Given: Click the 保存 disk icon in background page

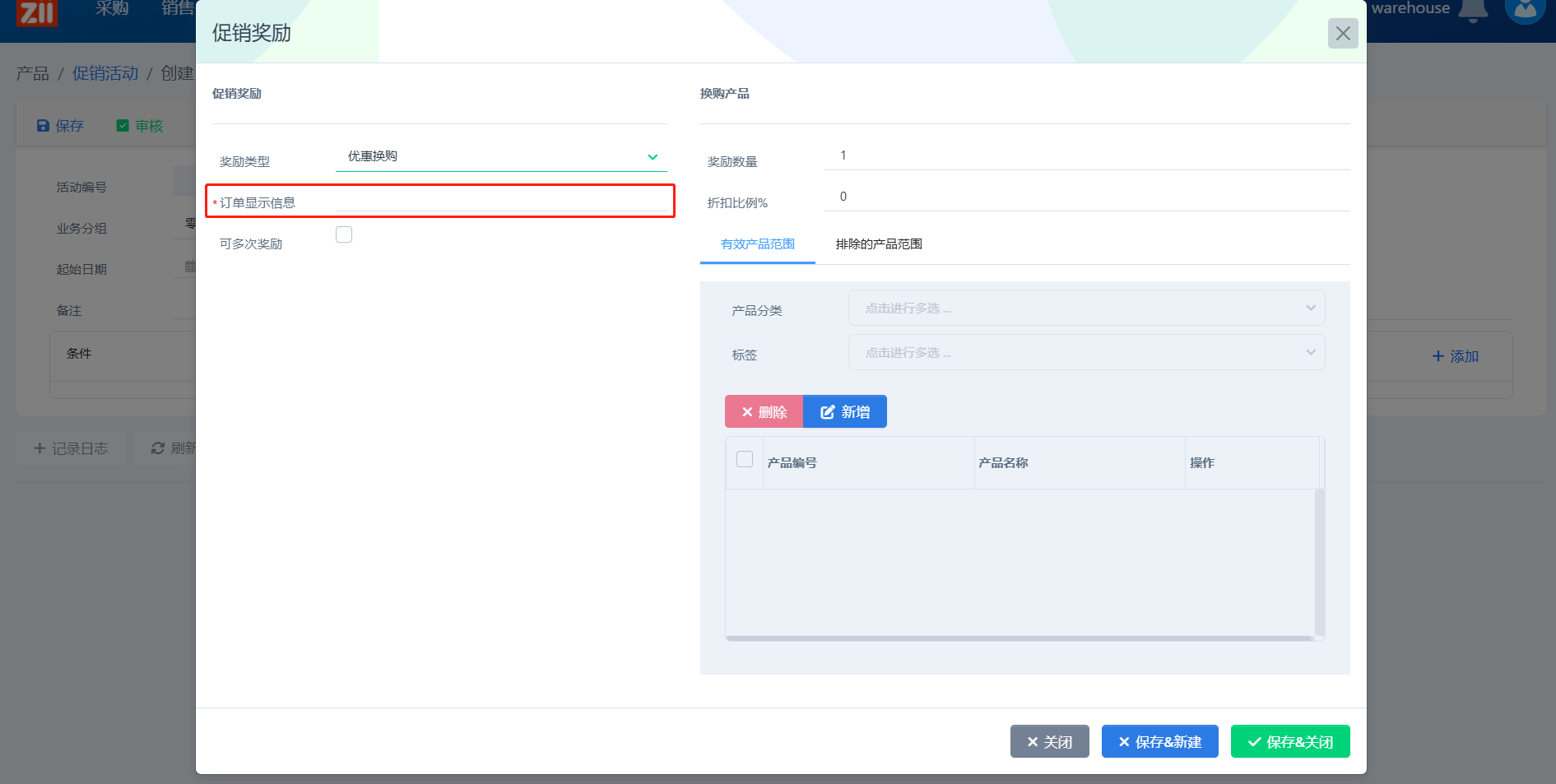Looking at the screenshot, I should point(43,126).
